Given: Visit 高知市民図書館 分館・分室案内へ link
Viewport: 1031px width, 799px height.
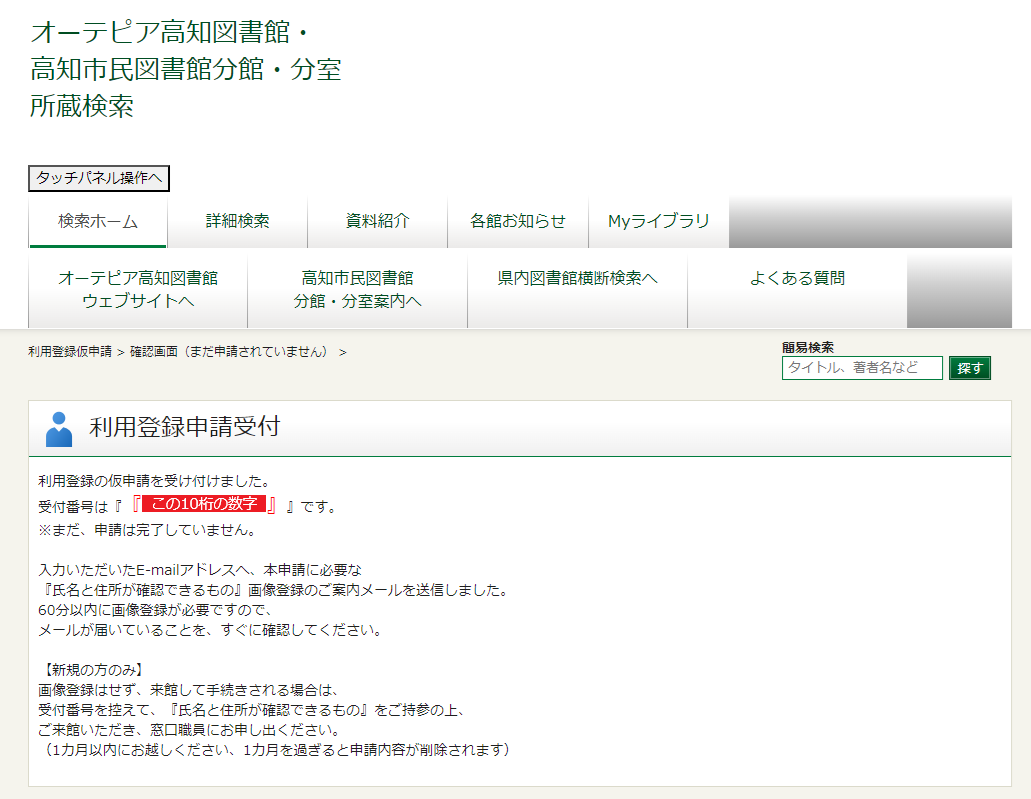Looking at the screenshot, I should (358, 290).
